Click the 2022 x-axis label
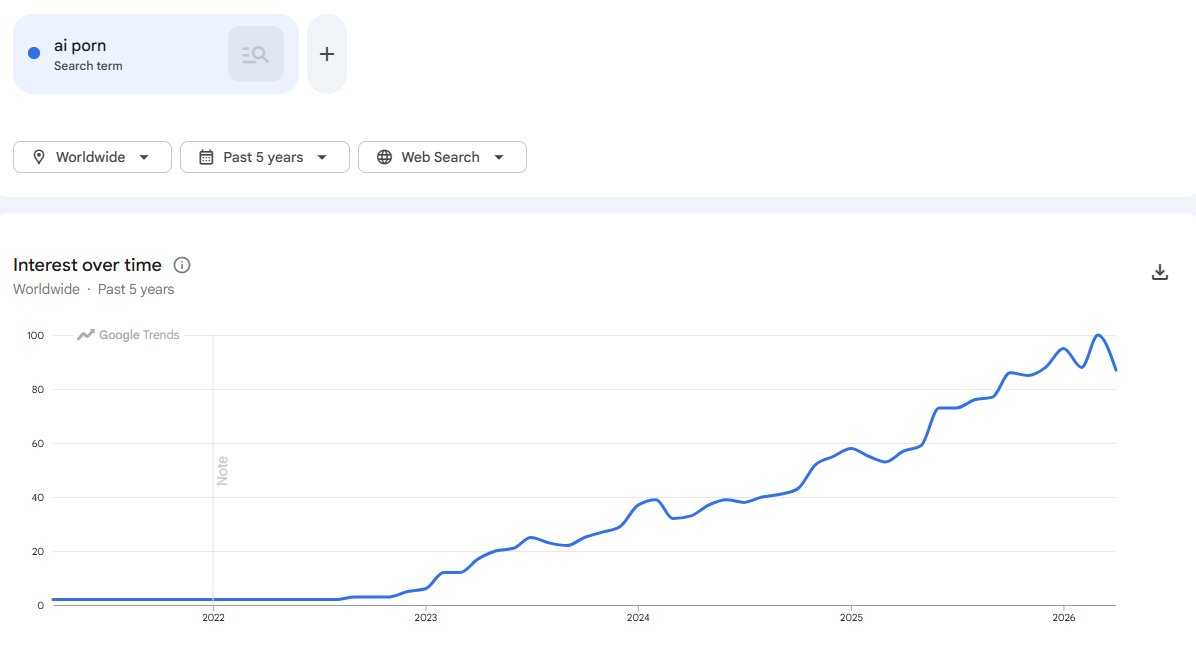The height and width of the screenshot is (654, 1196). coord(214,617)
